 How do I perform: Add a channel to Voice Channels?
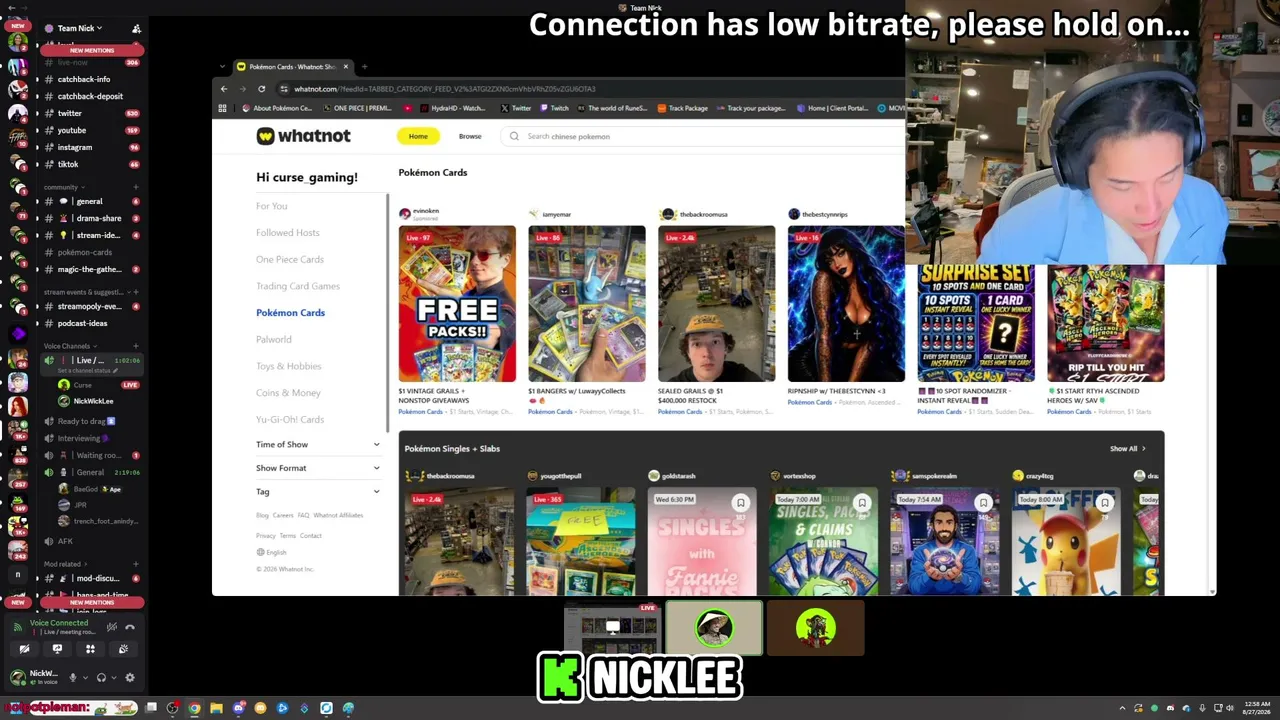tap(136, 347)
